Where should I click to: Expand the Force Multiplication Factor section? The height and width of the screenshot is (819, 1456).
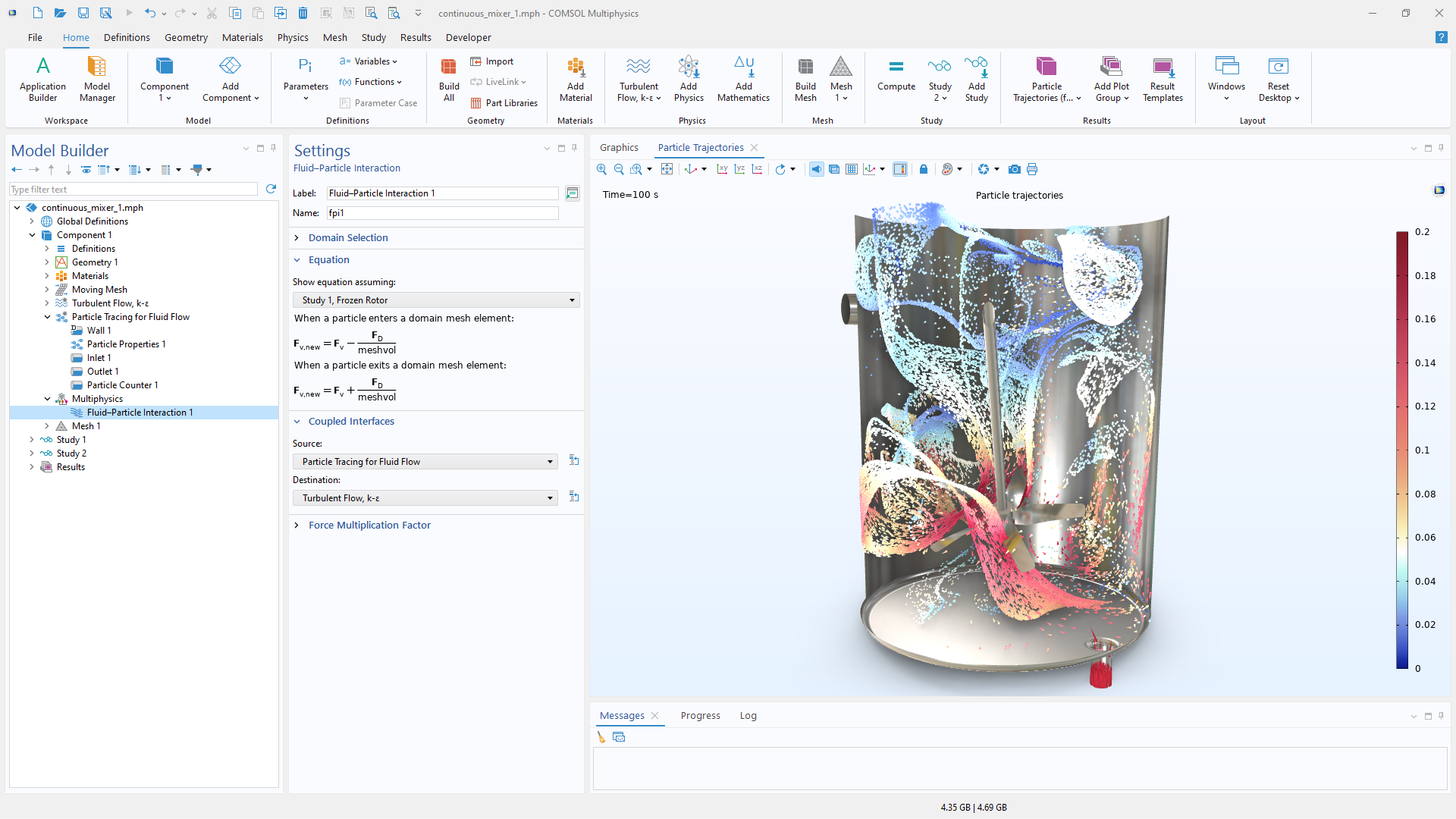[297, 526]
